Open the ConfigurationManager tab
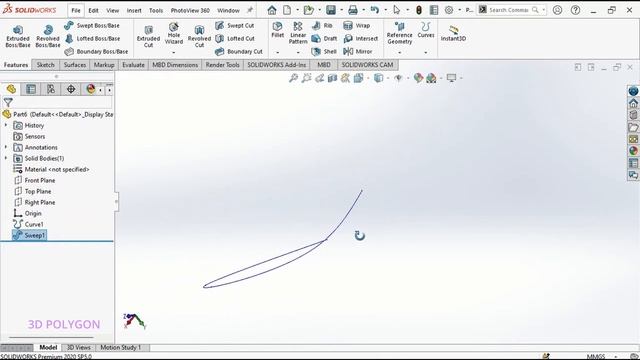The image size is (640, 360). 51,89
